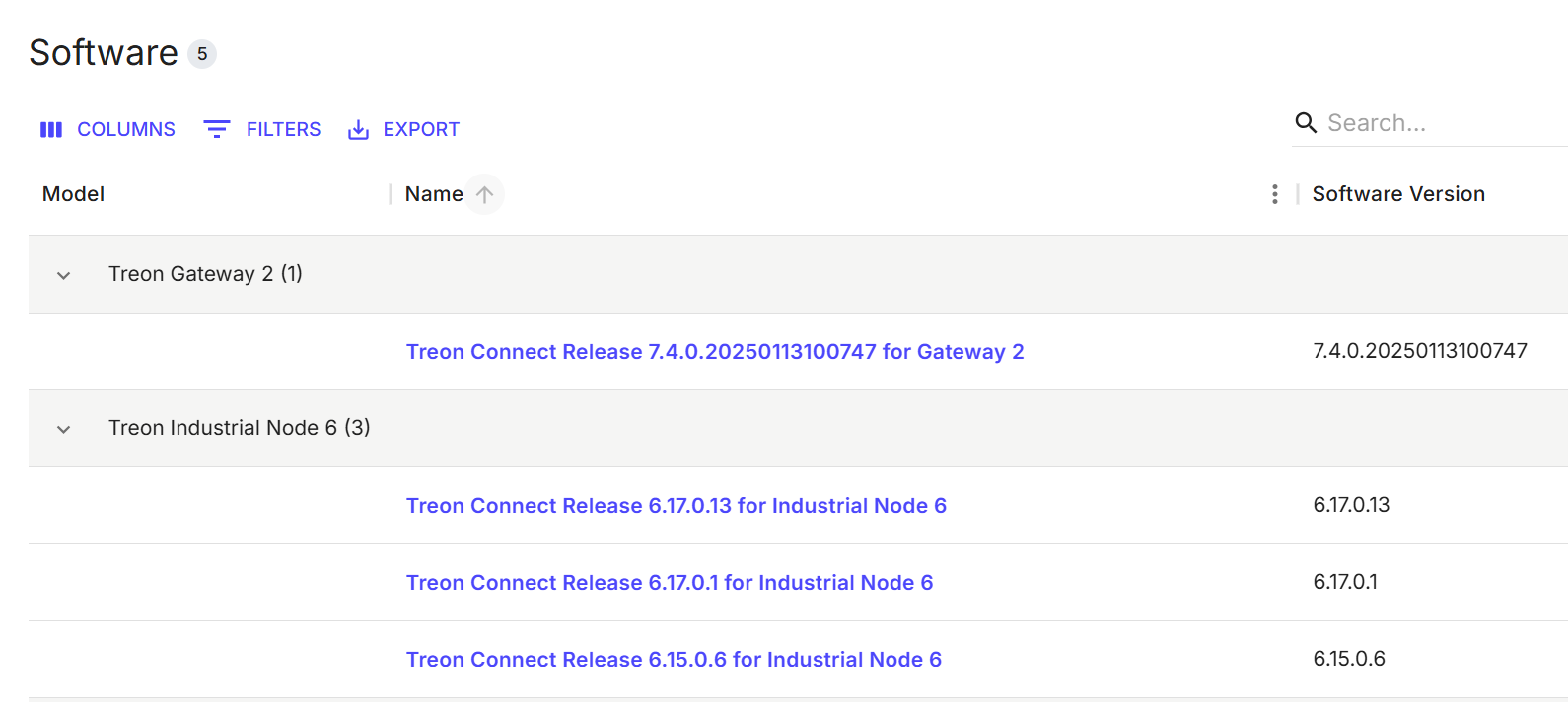Open Treon Connect Release 7.4.0 for Gateway 2
Image resolution: width=1568 pixels, height=702 pixels.
(x=715, y=352)
